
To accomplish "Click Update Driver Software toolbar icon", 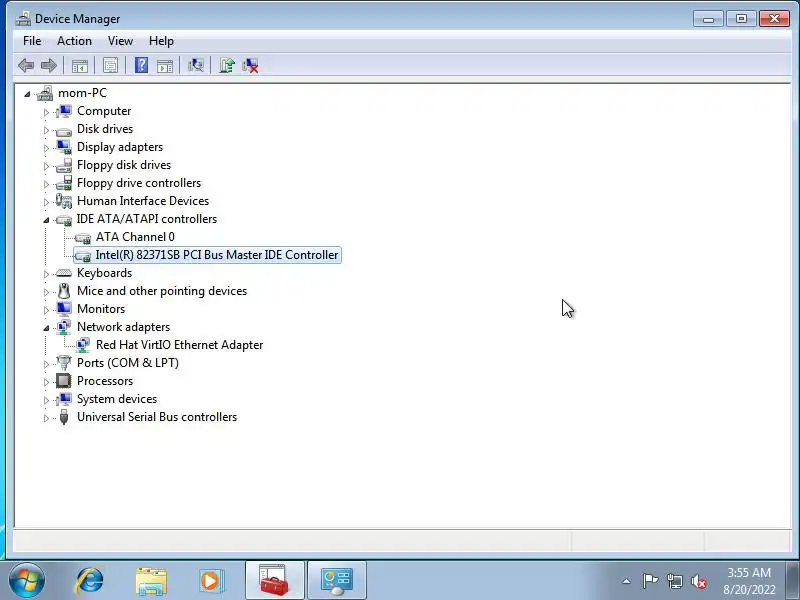I will pos(227,65).
